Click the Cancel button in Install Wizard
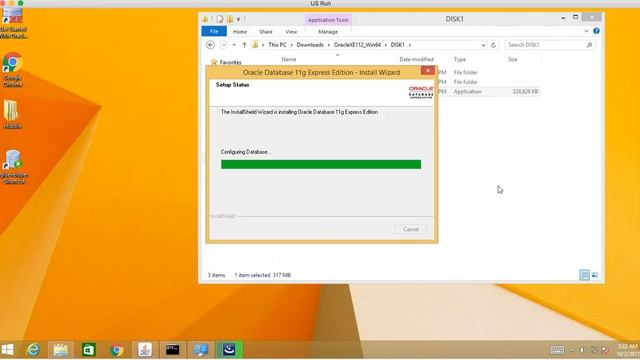Image resolution: width=640 pixels, height=360 pixels. 411,229
